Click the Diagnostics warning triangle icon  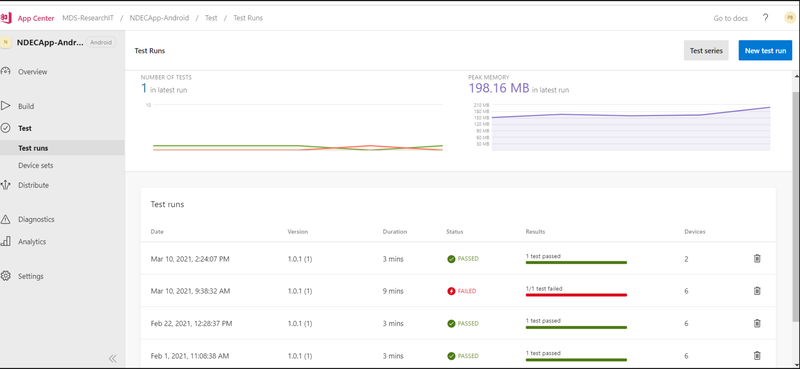click(6, 219)
